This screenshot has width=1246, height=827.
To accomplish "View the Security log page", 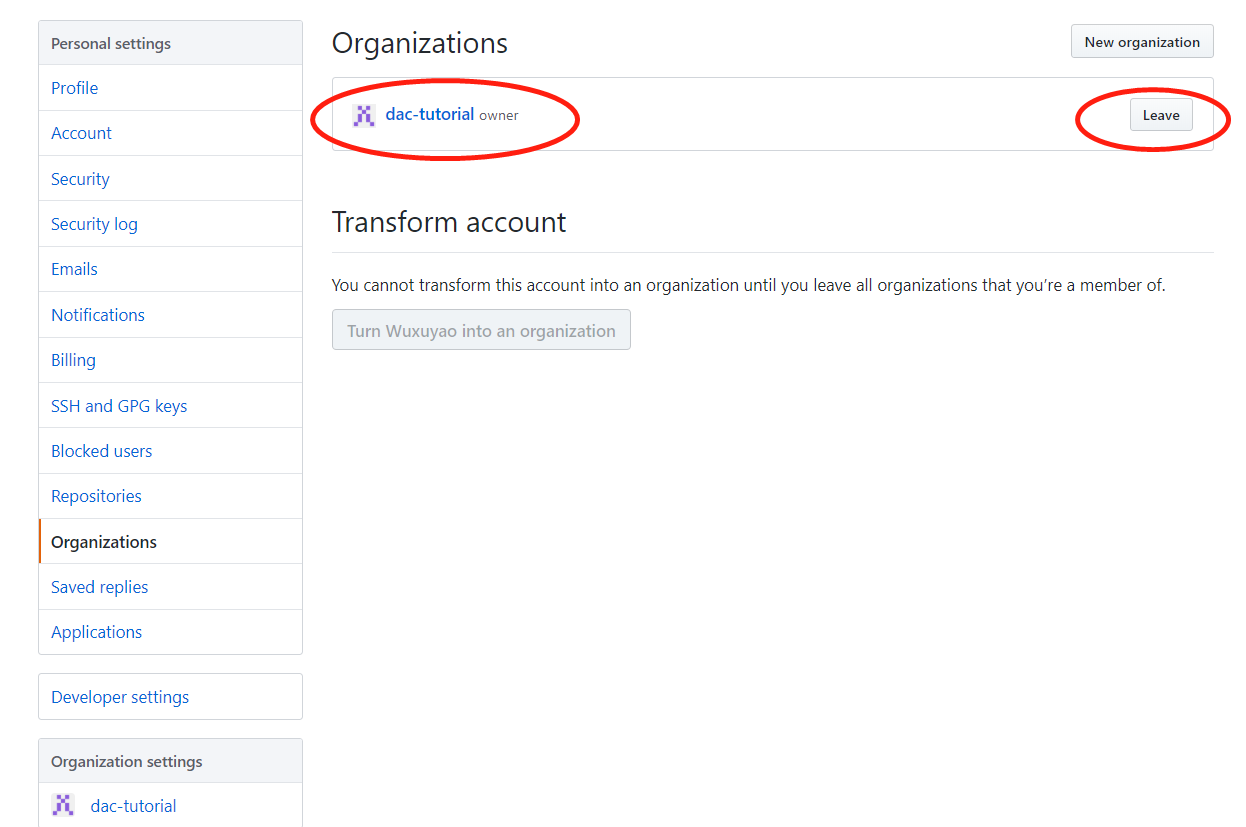I will point(94,224).
